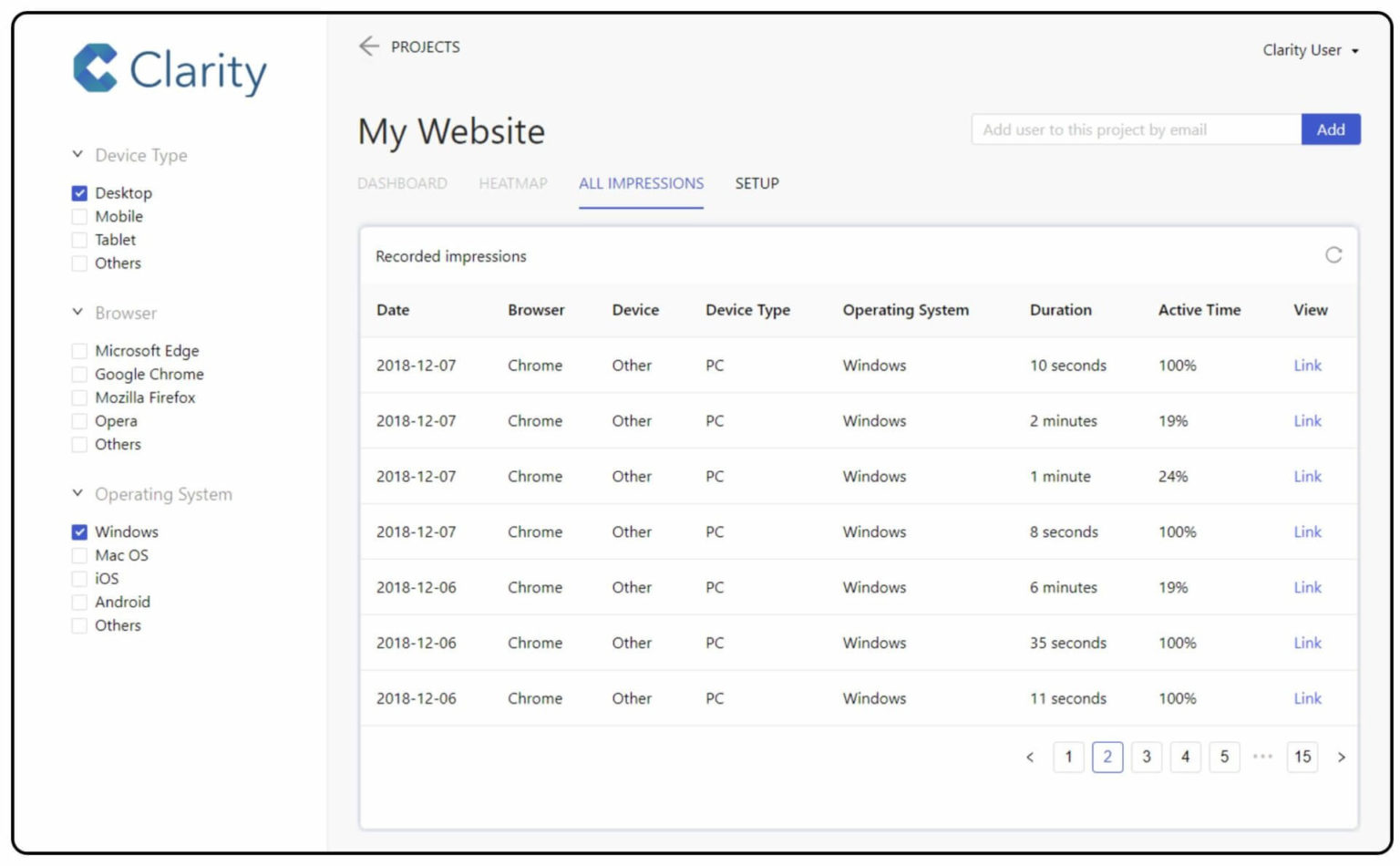Open the Link for the 2-minute impression

1307,420
